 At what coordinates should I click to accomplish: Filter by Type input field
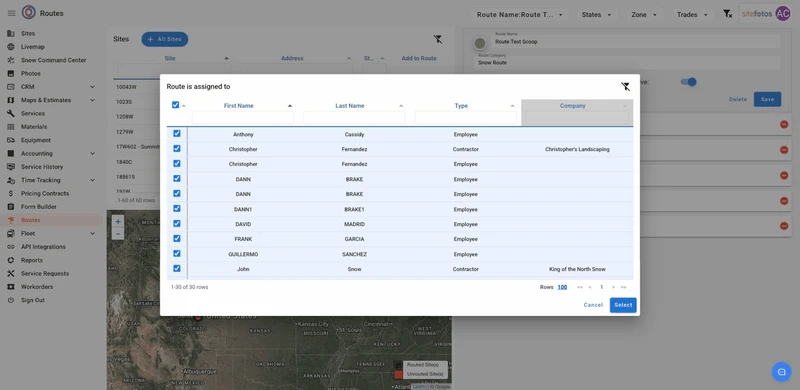[x=465, y=118]
